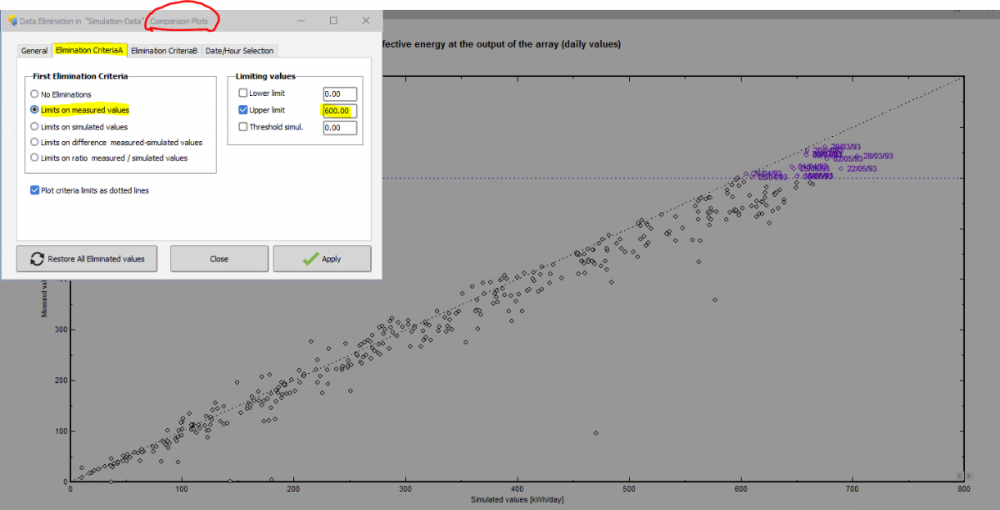Click the PVsyst app icon in title bar
This screenshot has height=510, width=1000.
[12, 21]
